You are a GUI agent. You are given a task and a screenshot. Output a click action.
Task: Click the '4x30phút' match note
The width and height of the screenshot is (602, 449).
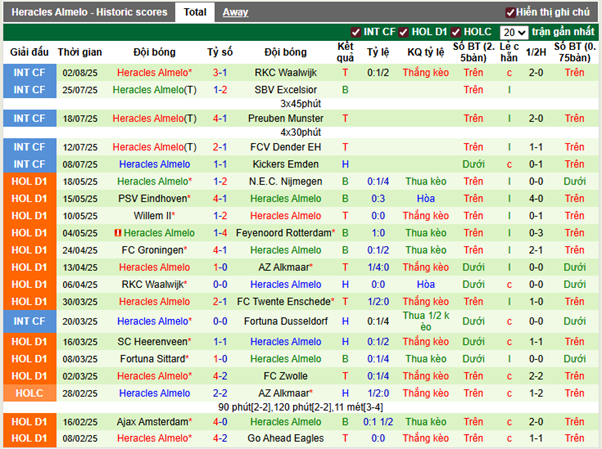pyautogui.click(x=301, y=133)
